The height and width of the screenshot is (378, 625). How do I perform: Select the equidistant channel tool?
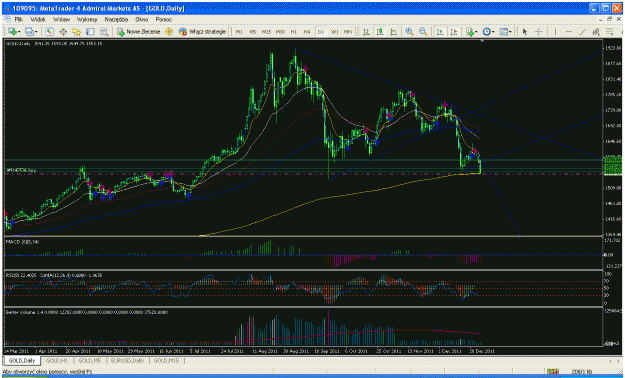596,32
